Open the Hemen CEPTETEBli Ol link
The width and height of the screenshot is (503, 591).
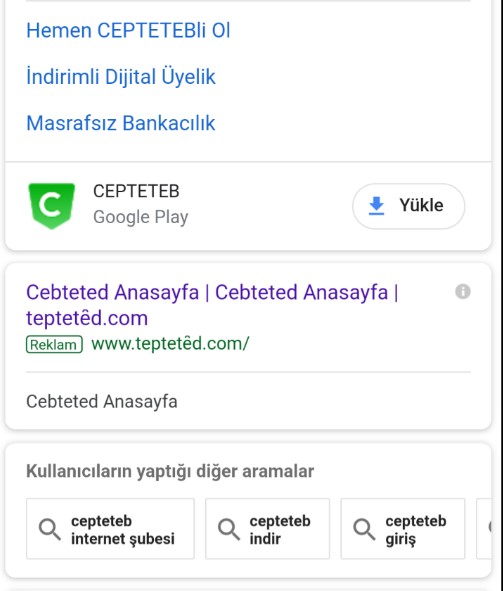[x=128, y=30]
